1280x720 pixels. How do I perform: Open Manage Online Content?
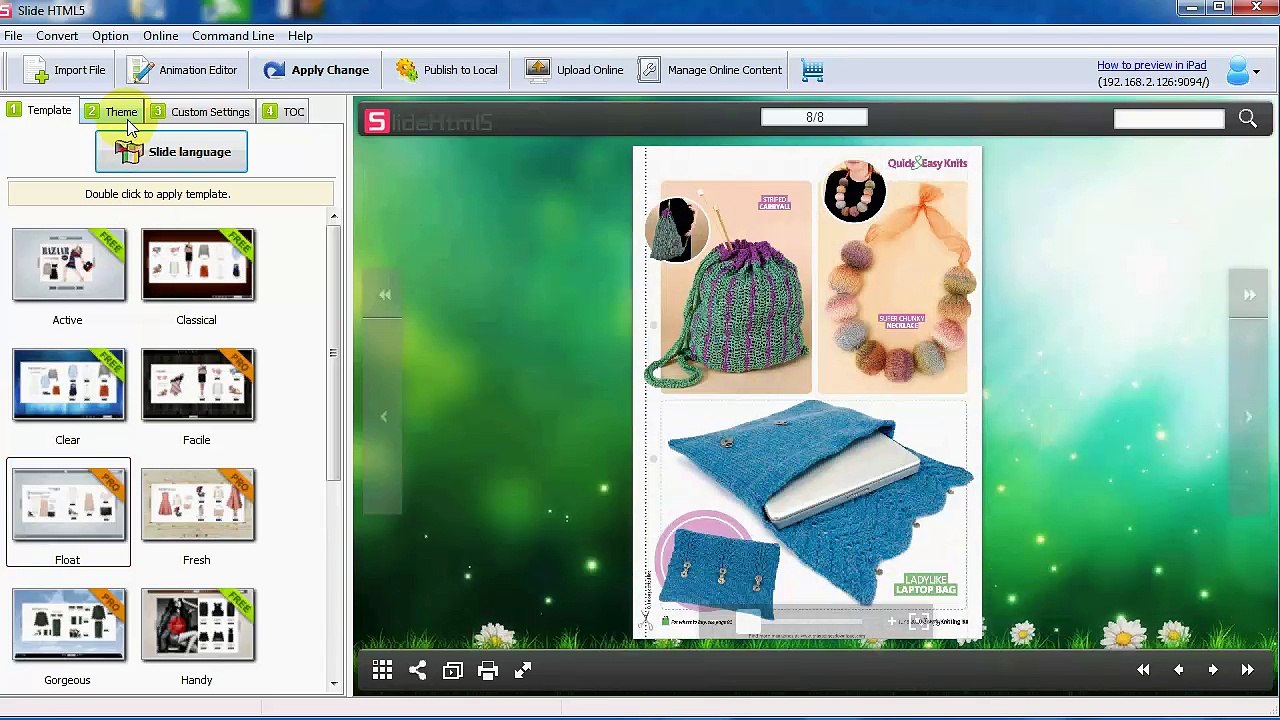710,70
